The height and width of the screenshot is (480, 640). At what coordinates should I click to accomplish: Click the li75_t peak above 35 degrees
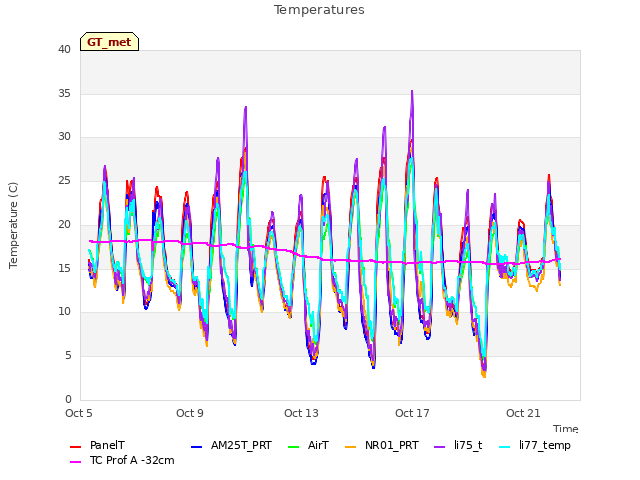412,91
